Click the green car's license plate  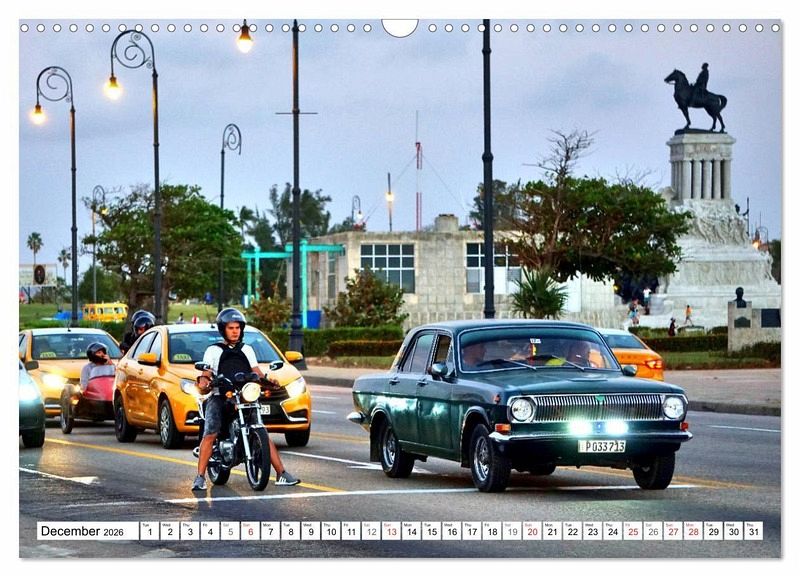(601, 446)
